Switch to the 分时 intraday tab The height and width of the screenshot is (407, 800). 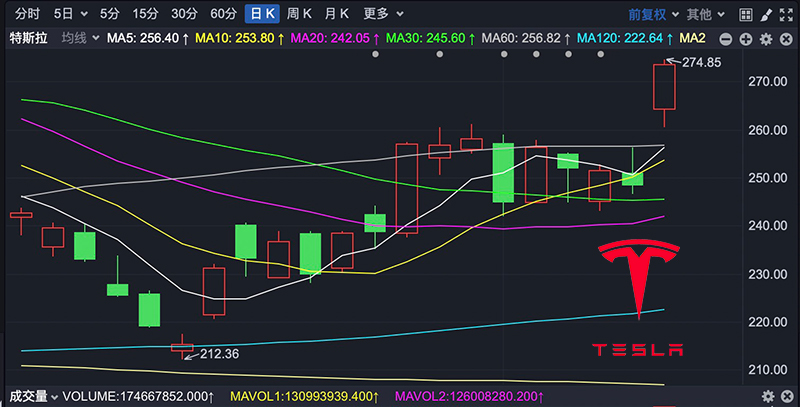click(x=27, y=14)
